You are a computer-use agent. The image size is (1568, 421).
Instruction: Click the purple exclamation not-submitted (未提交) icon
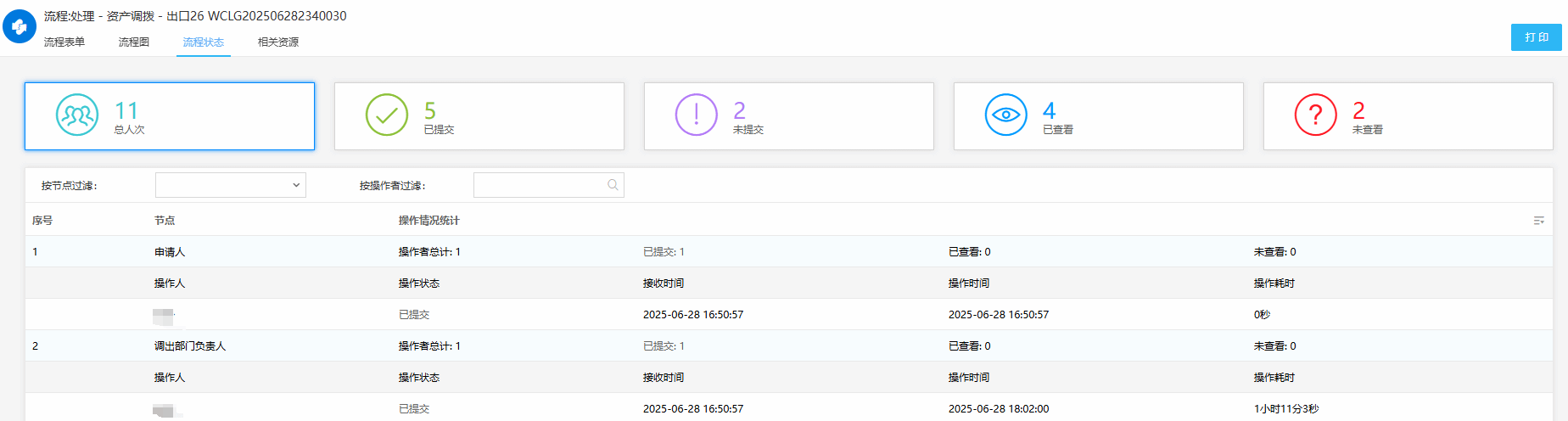tap(697, 115)
